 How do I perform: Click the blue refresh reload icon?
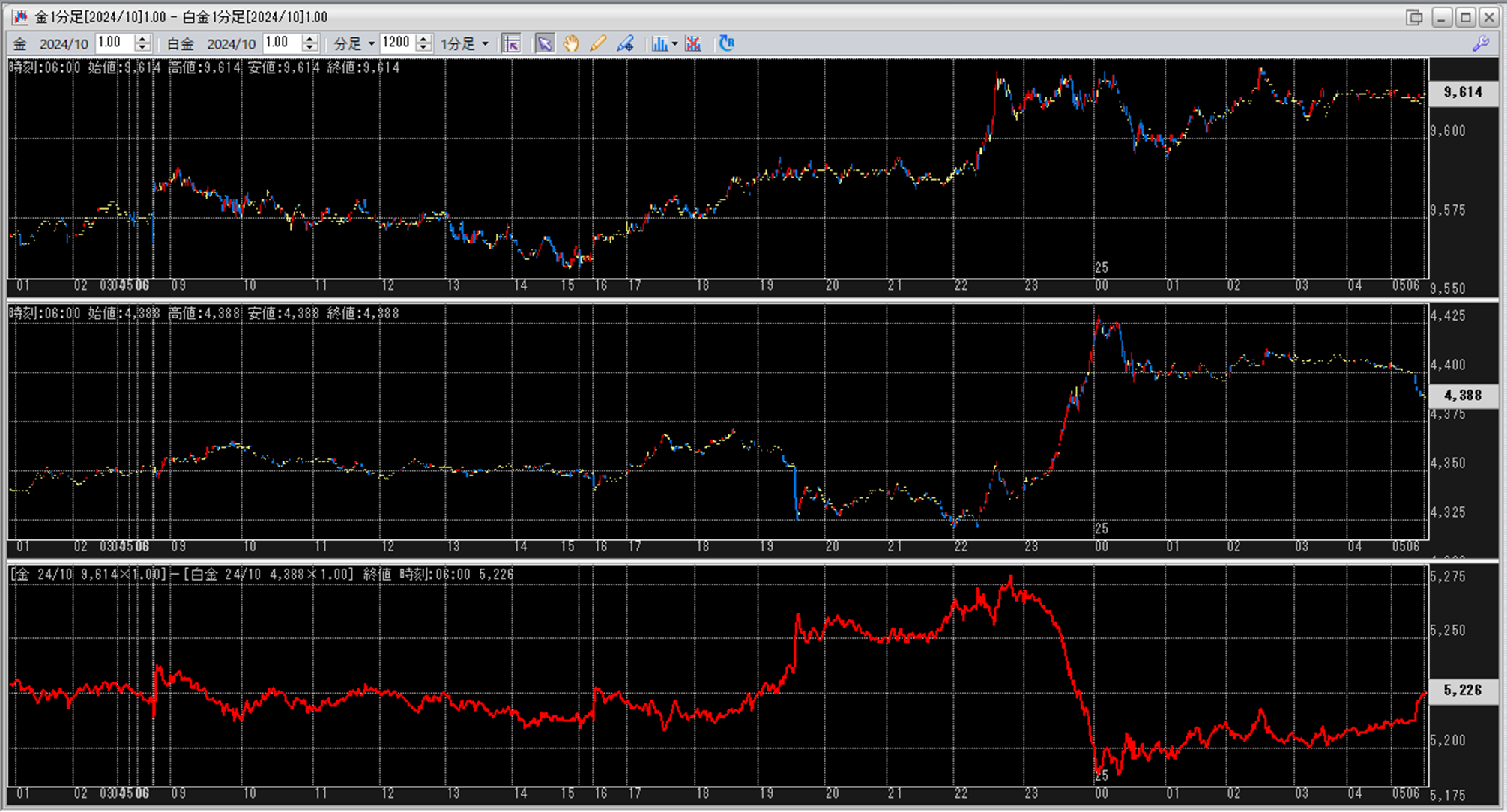coord(726,43)
